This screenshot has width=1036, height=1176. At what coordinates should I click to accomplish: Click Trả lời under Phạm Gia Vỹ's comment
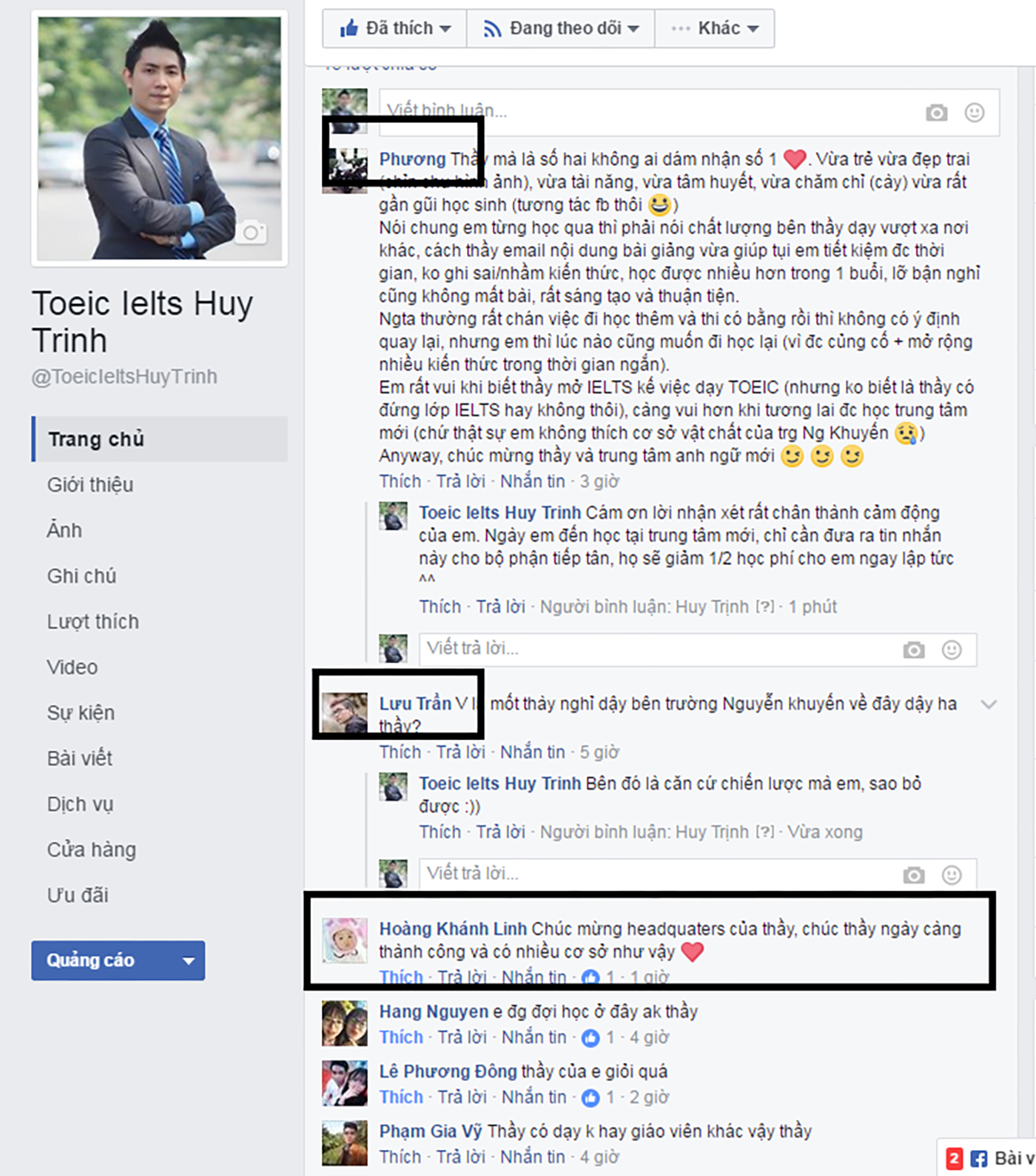(461, 1156)
